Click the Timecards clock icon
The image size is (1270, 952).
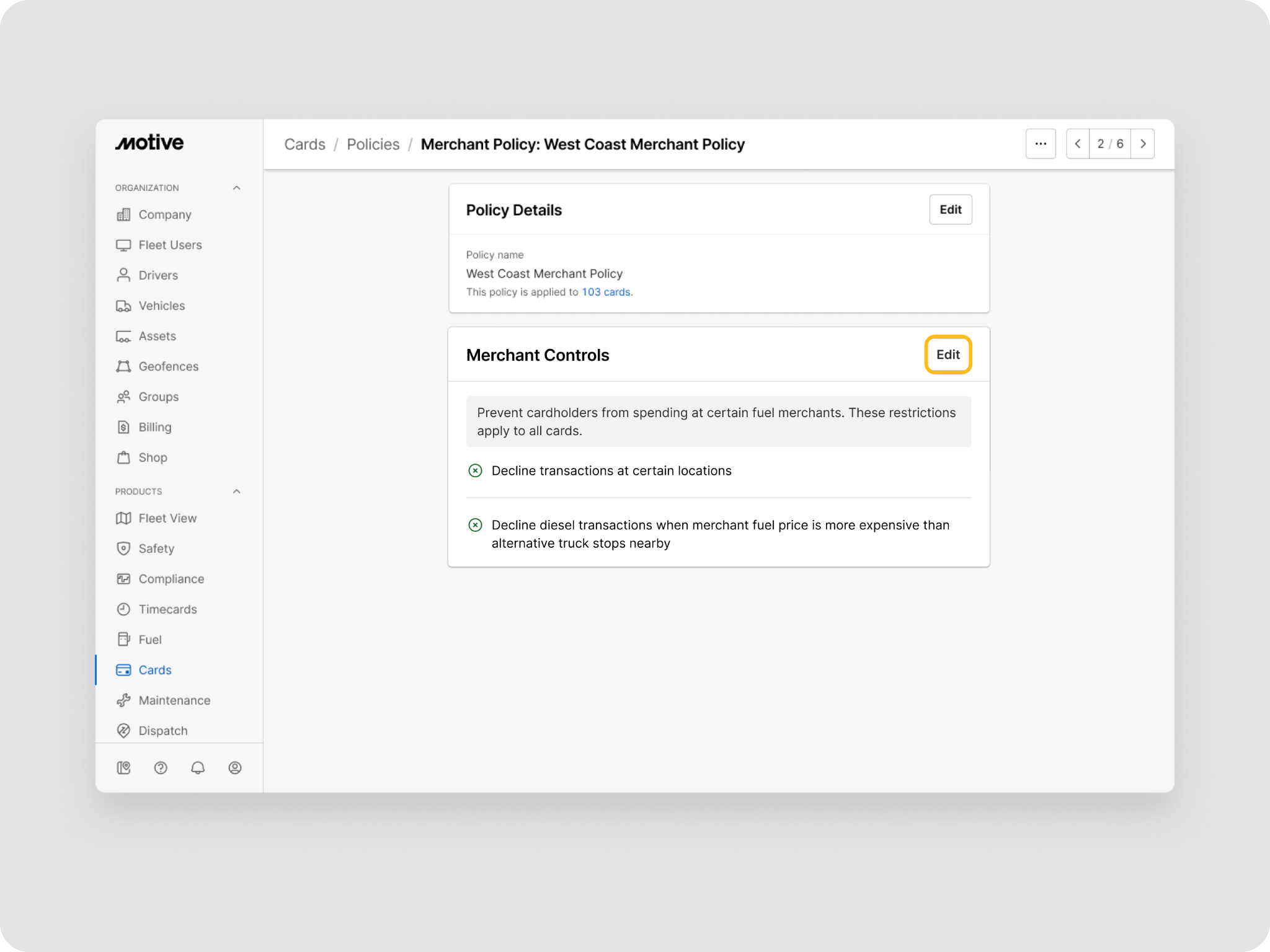click(x=123, y=609)
